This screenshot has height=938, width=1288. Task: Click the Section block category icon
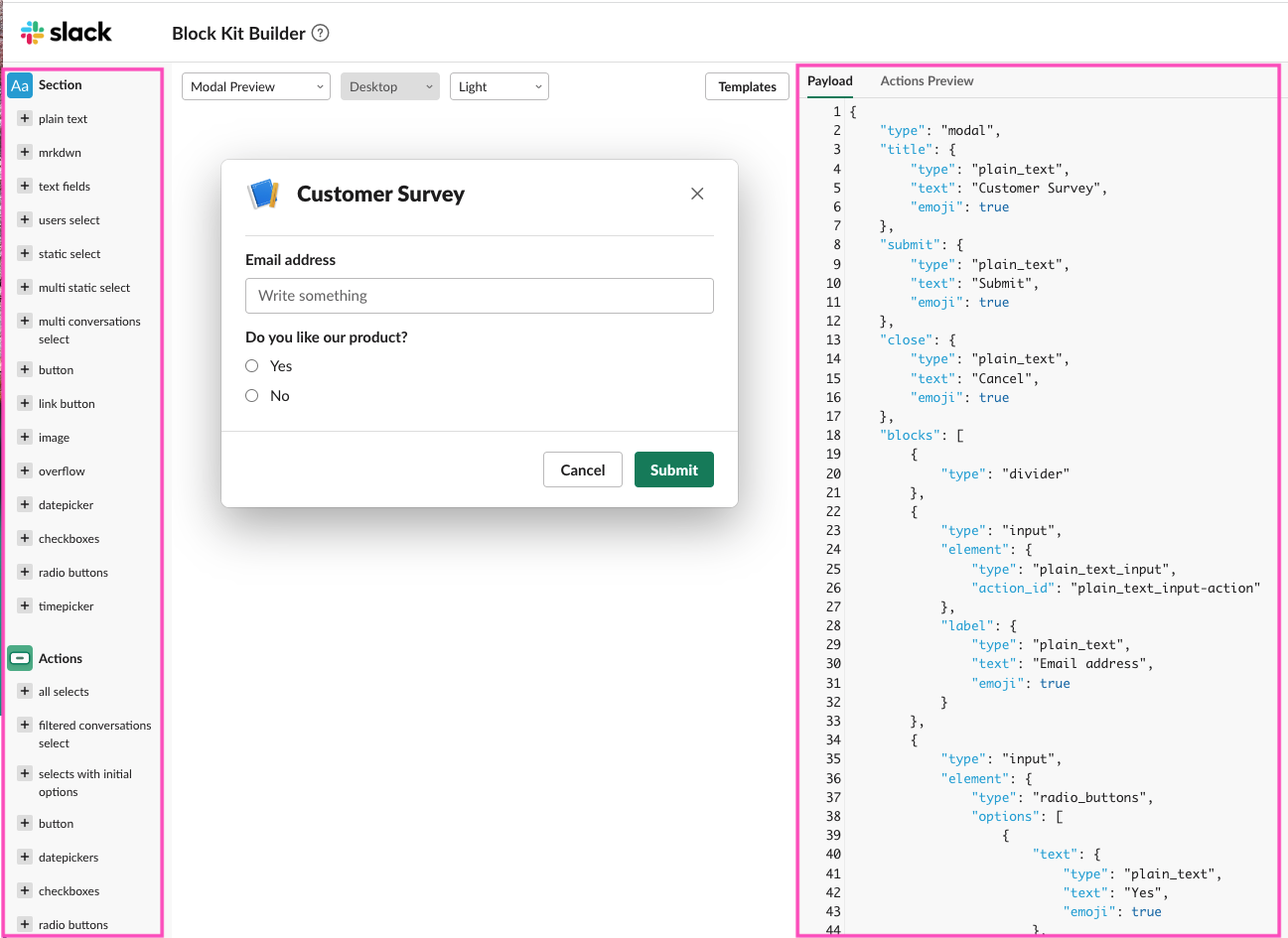19,85
